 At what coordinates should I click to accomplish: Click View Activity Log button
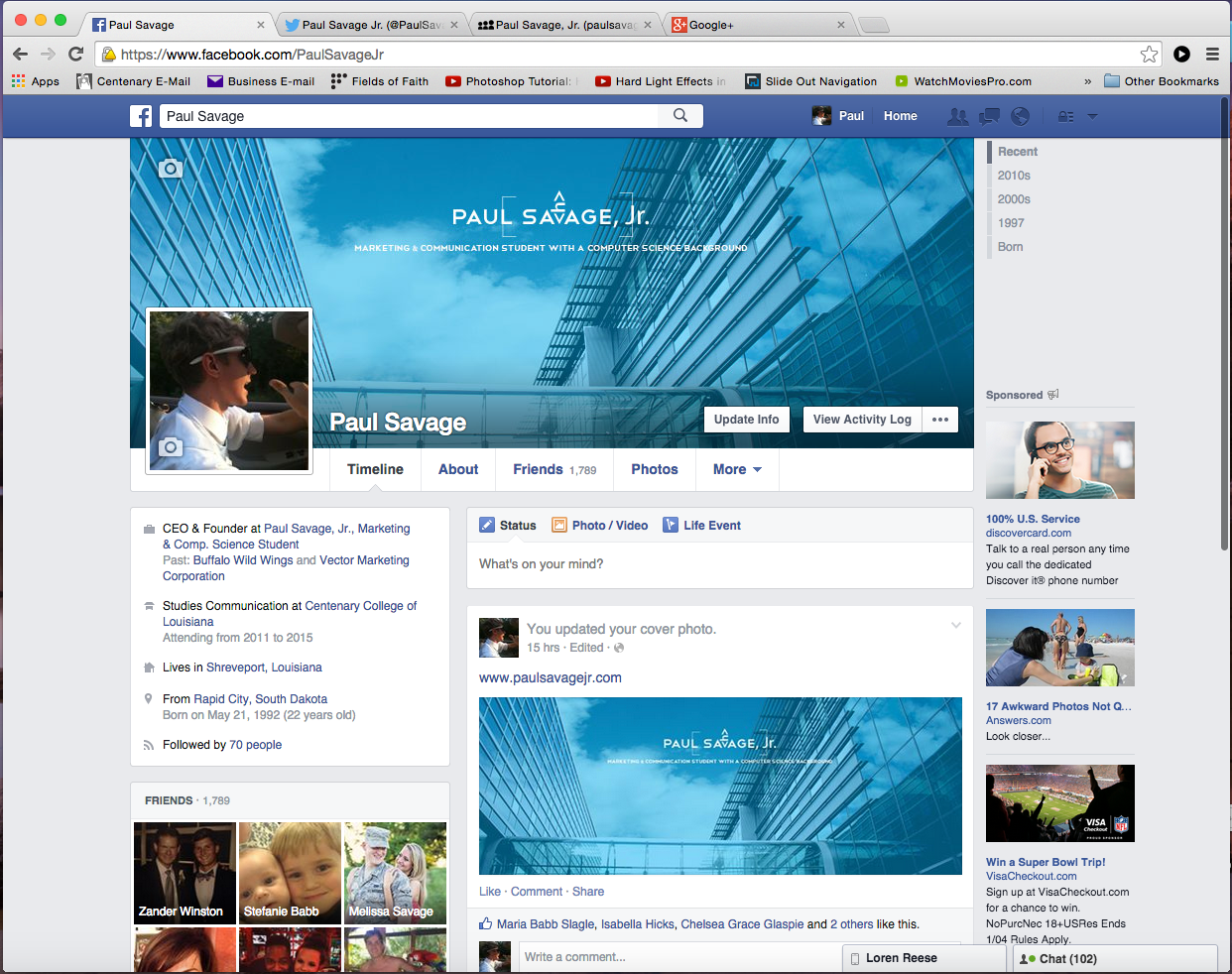tap(862, 420)
